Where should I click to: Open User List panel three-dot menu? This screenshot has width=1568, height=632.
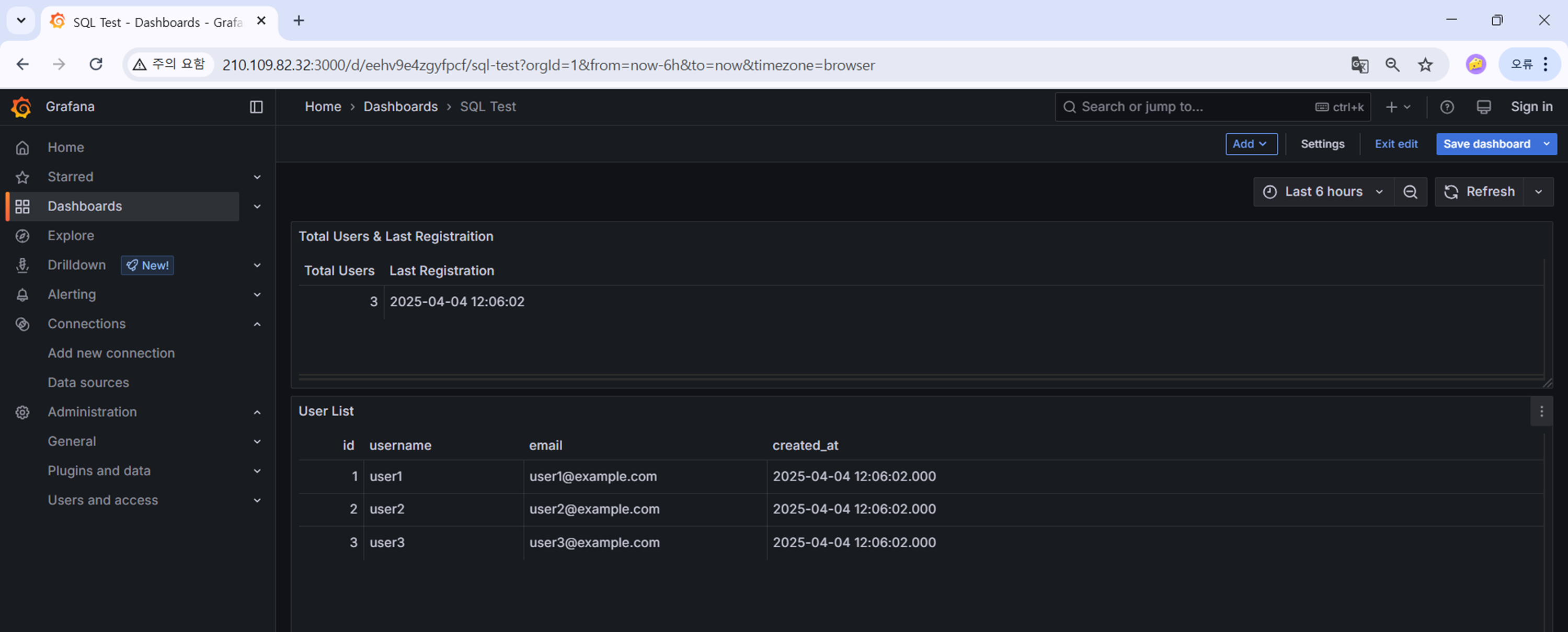click(x=1541, y=411)
